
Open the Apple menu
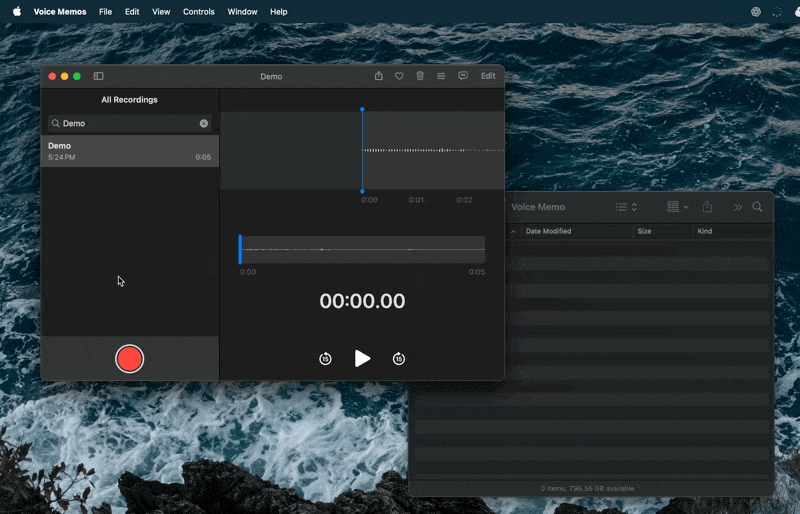point(17,11)
